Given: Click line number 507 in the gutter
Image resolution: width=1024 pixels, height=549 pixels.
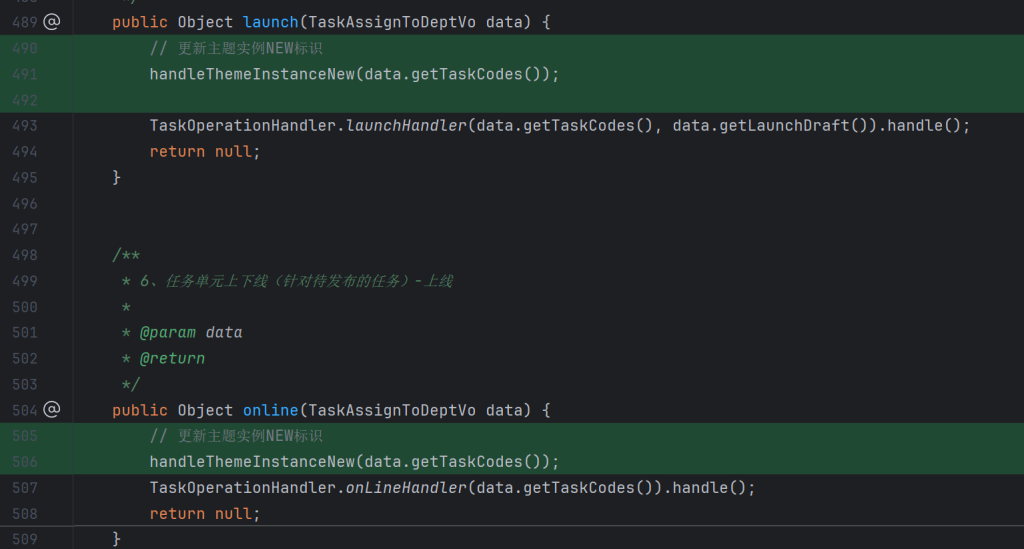Looking at the screenshot, I should coord(25,488).
